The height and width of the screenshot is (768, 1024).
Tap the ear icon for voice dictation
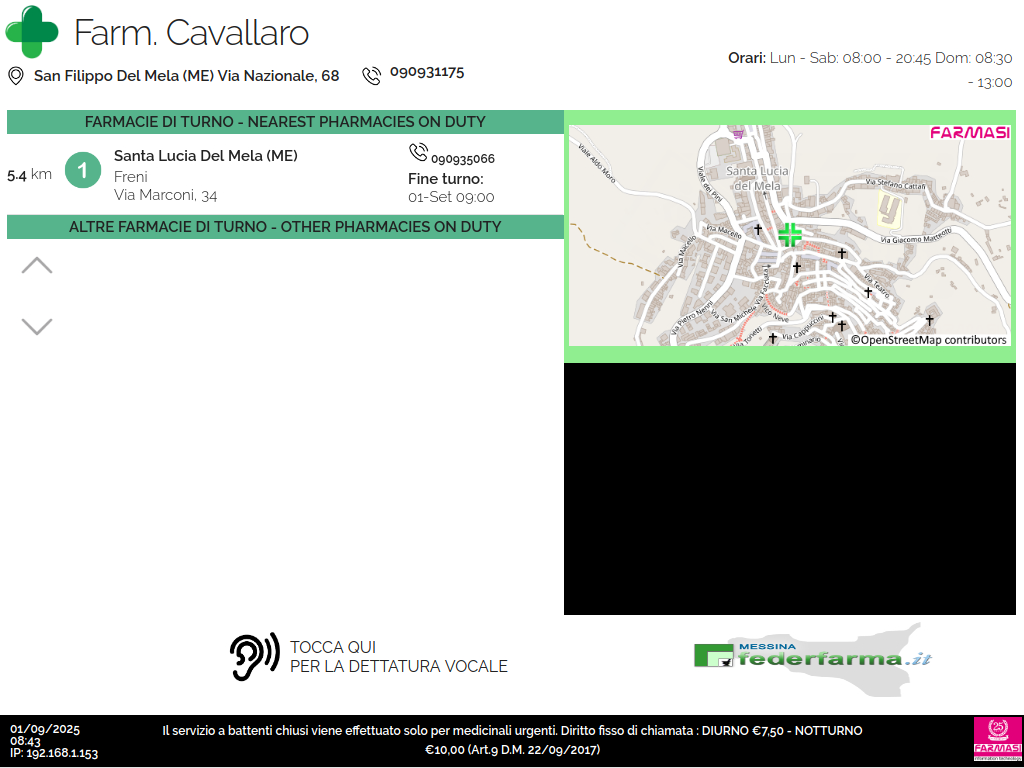point(254,657)
